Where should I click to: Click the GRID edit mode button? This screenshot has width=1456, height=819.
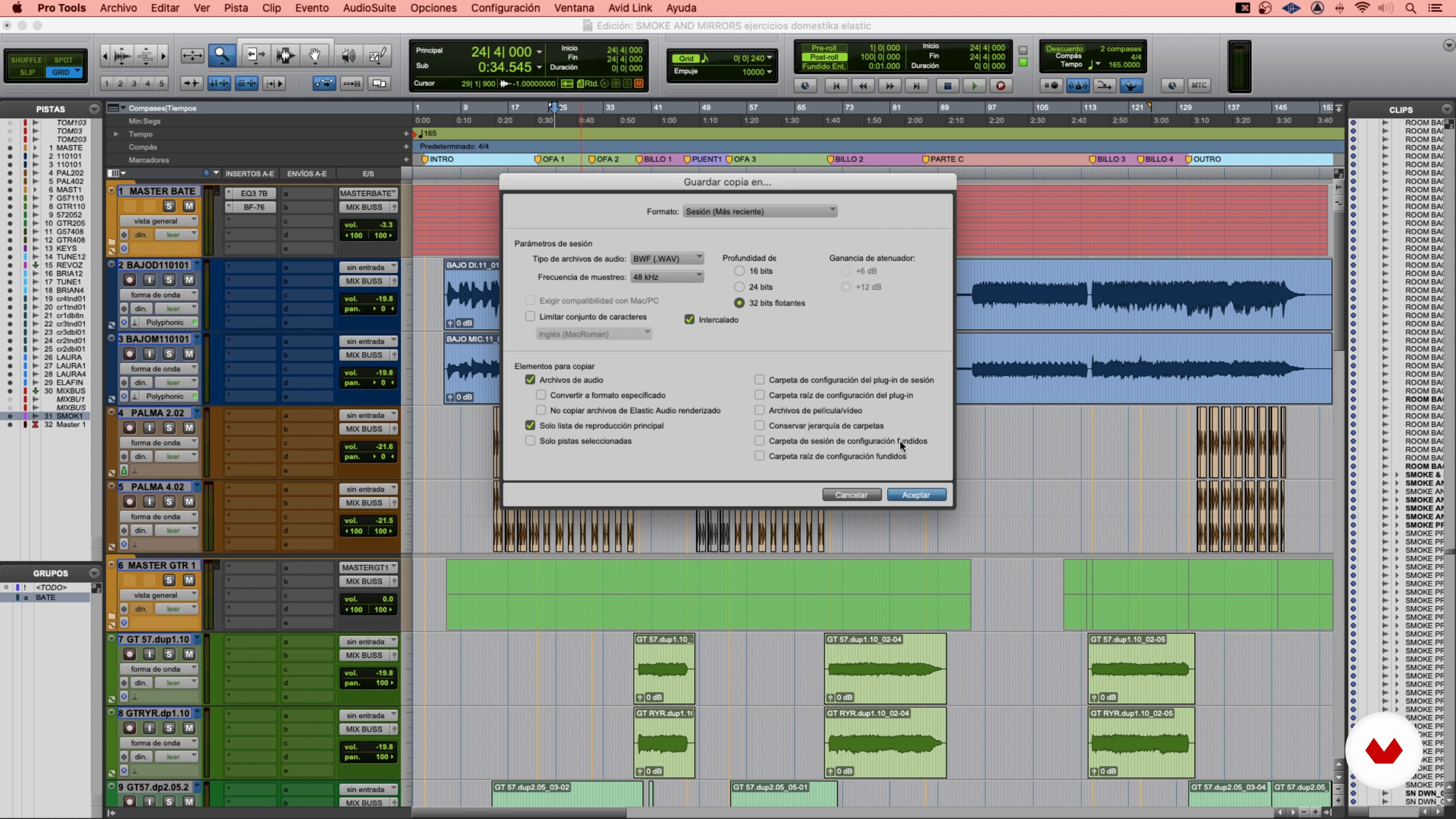pyautogui.click(x=64, y=72)
